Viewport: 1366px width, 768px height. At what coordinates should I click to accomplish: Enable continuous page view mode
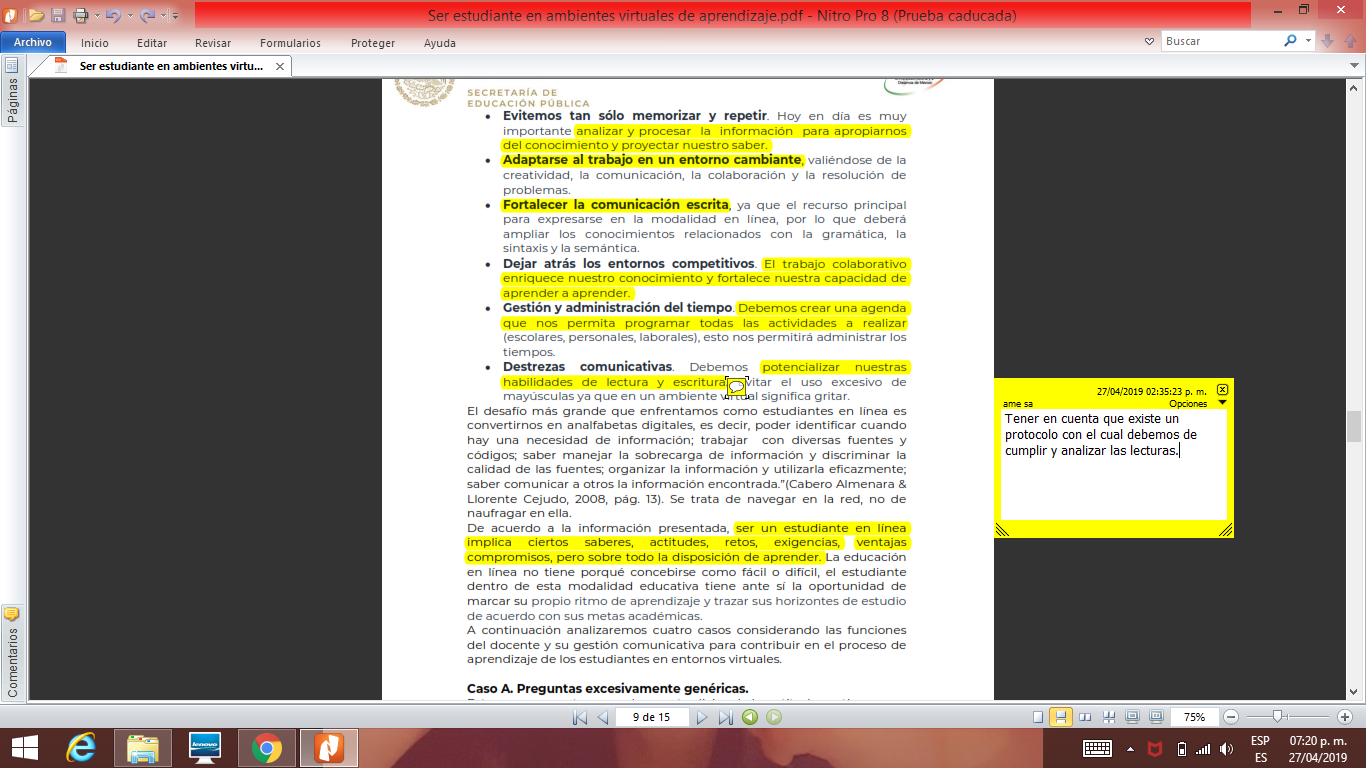pyautogui.click(x=1061, y=717)
